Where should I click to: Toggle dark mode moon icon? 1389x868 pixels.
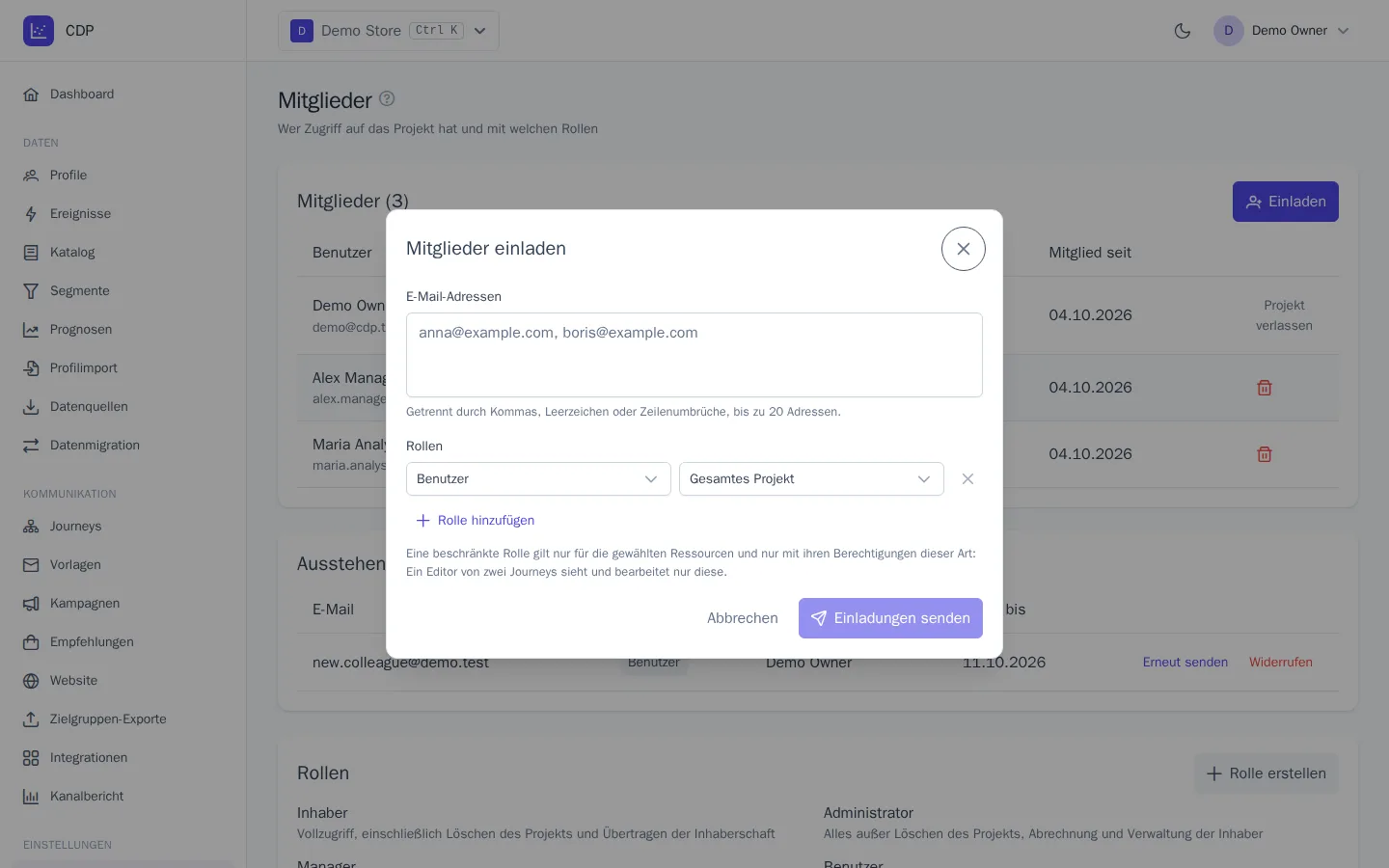pyautogui.click(x=1183, y=31)
